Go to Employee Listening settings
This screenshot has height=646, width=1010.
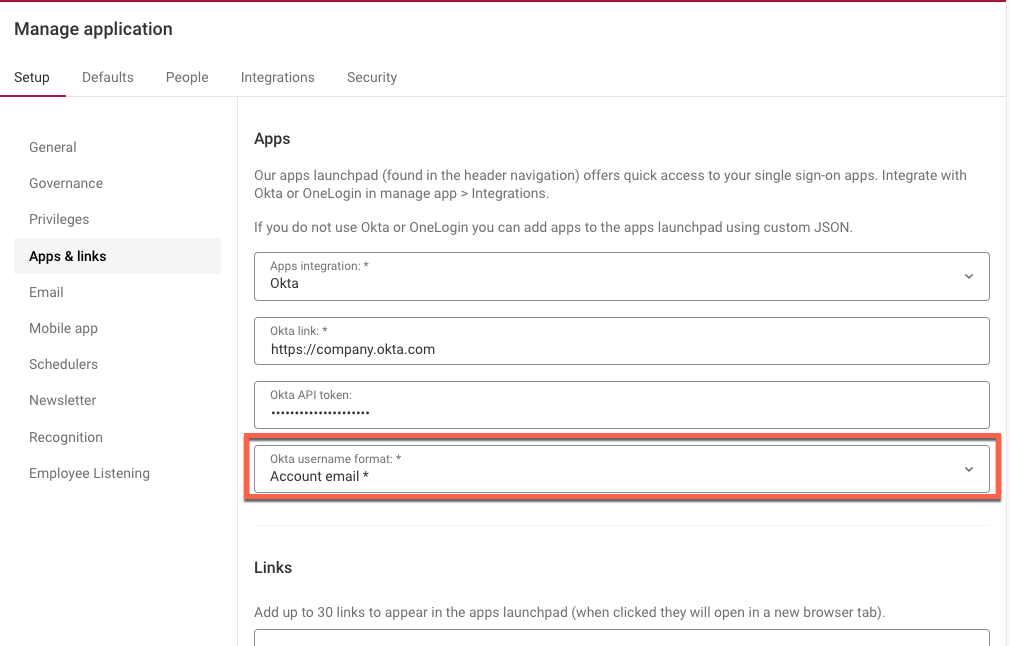(89, 473)
